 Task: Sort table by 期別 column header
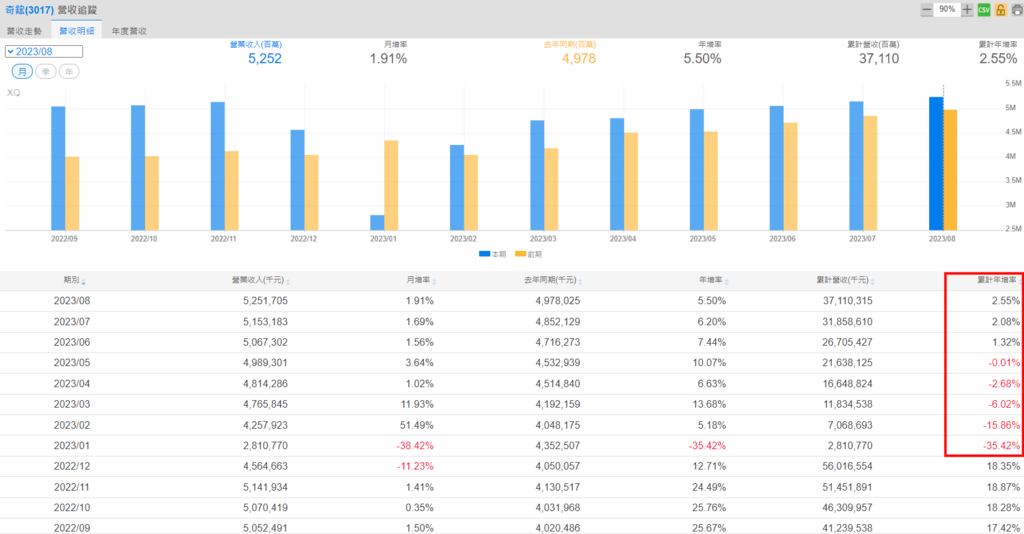pos(74,280)
